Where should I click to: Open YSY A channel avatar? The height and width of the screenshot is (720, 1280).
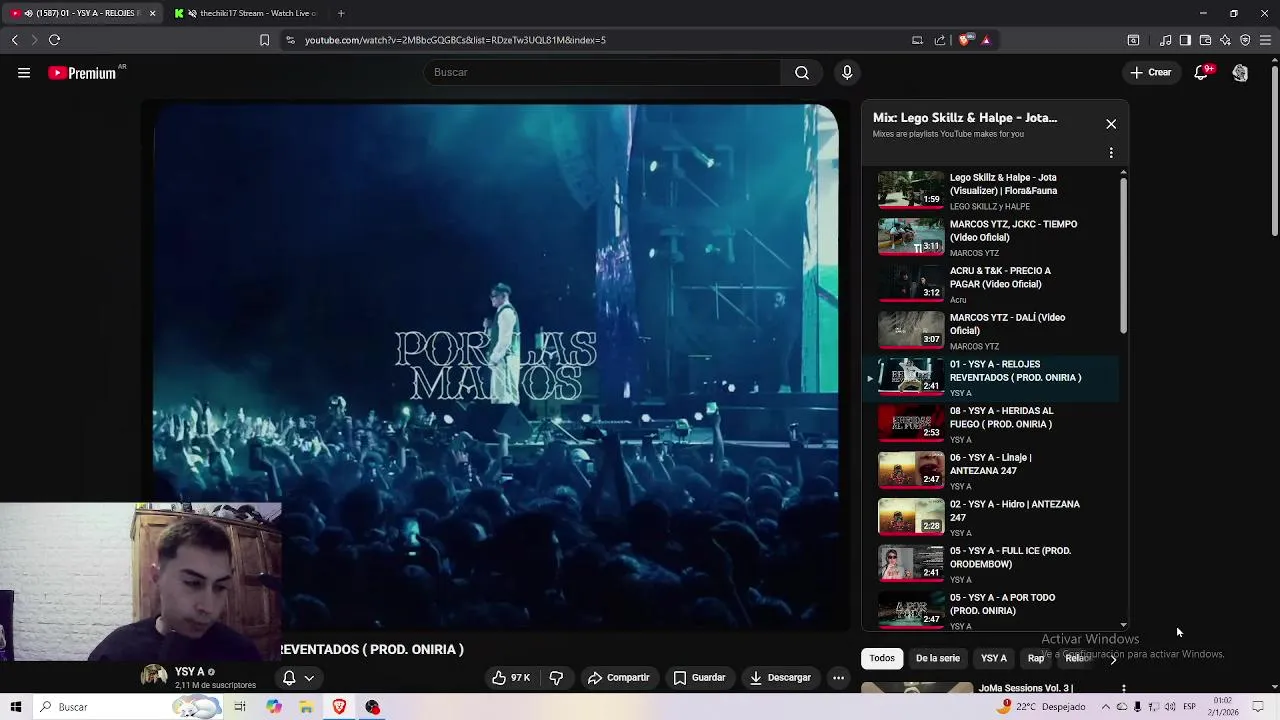pyautogui.click(x=154, y=677)
